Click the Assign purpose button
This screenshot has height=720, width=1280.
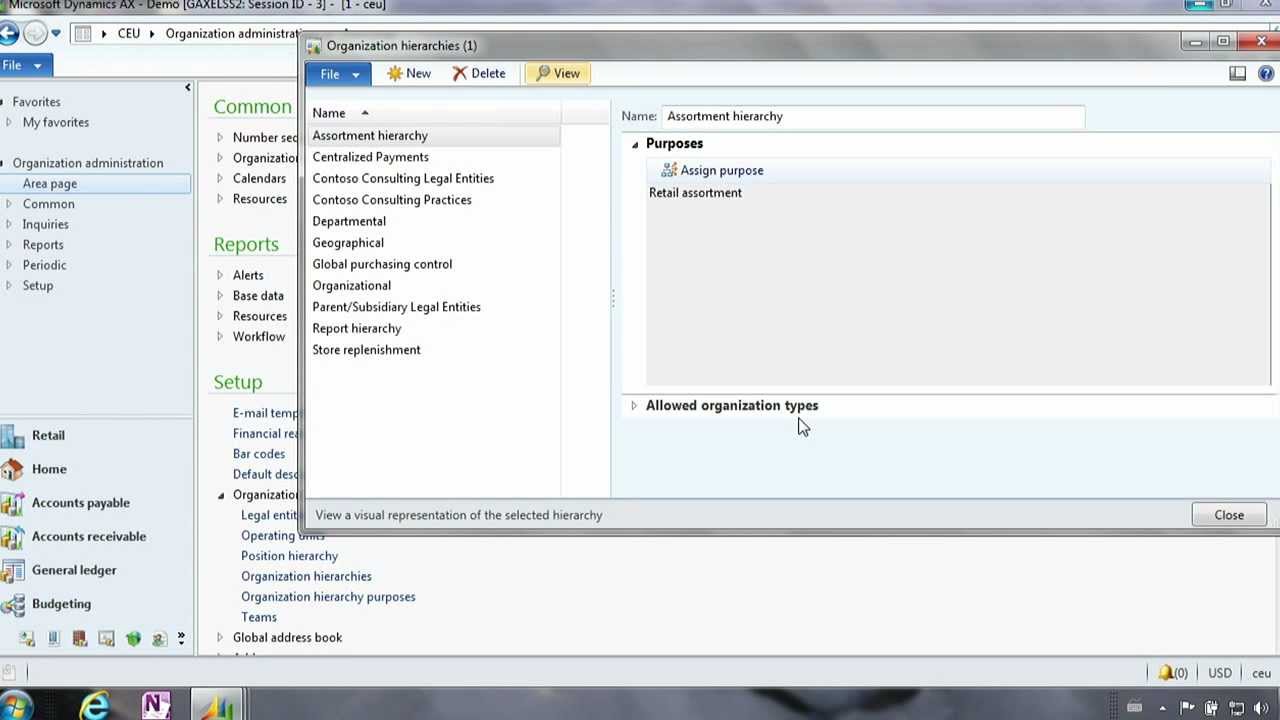tap(712, 170)
